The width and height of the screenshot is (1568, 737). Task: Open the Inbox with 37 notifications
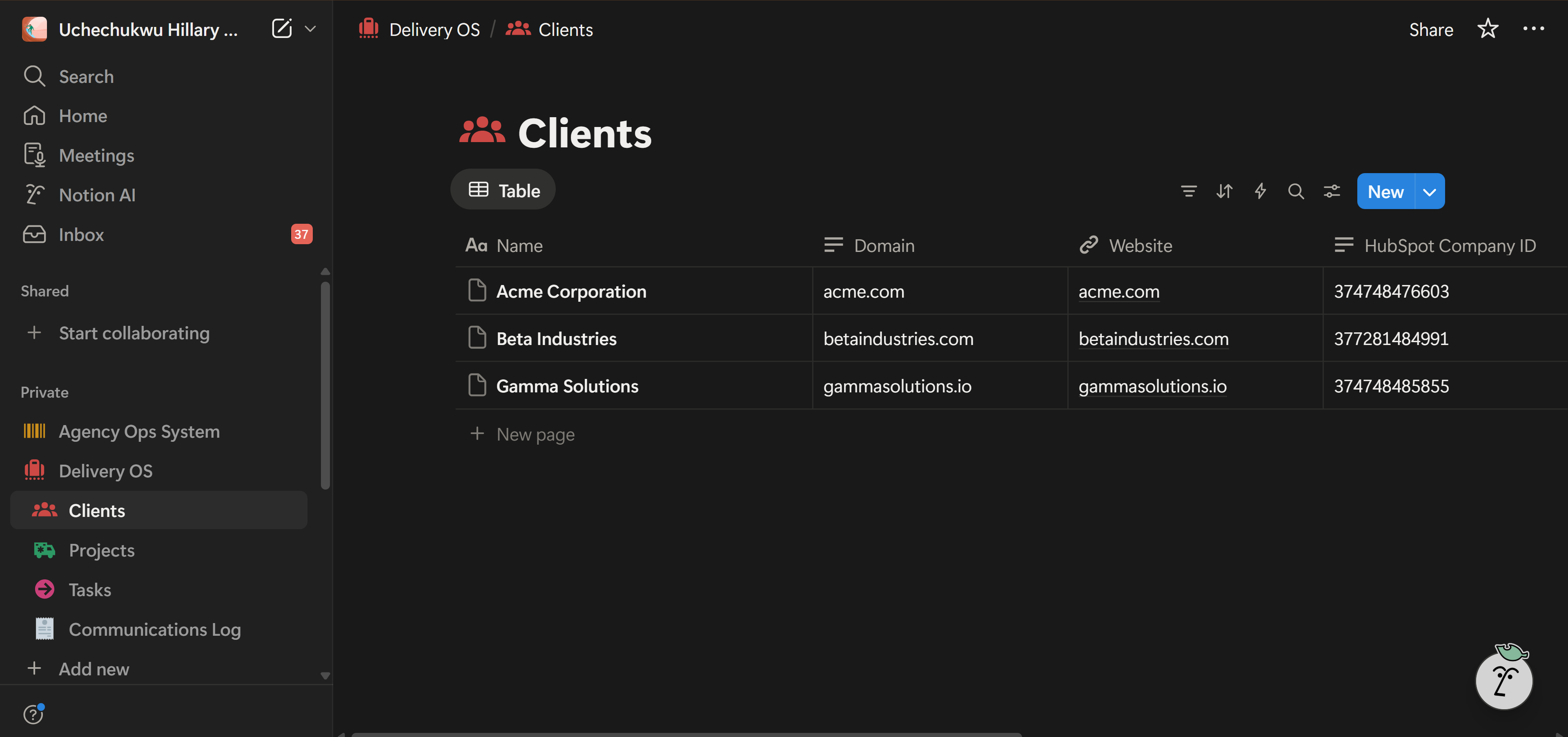point(80,234)
